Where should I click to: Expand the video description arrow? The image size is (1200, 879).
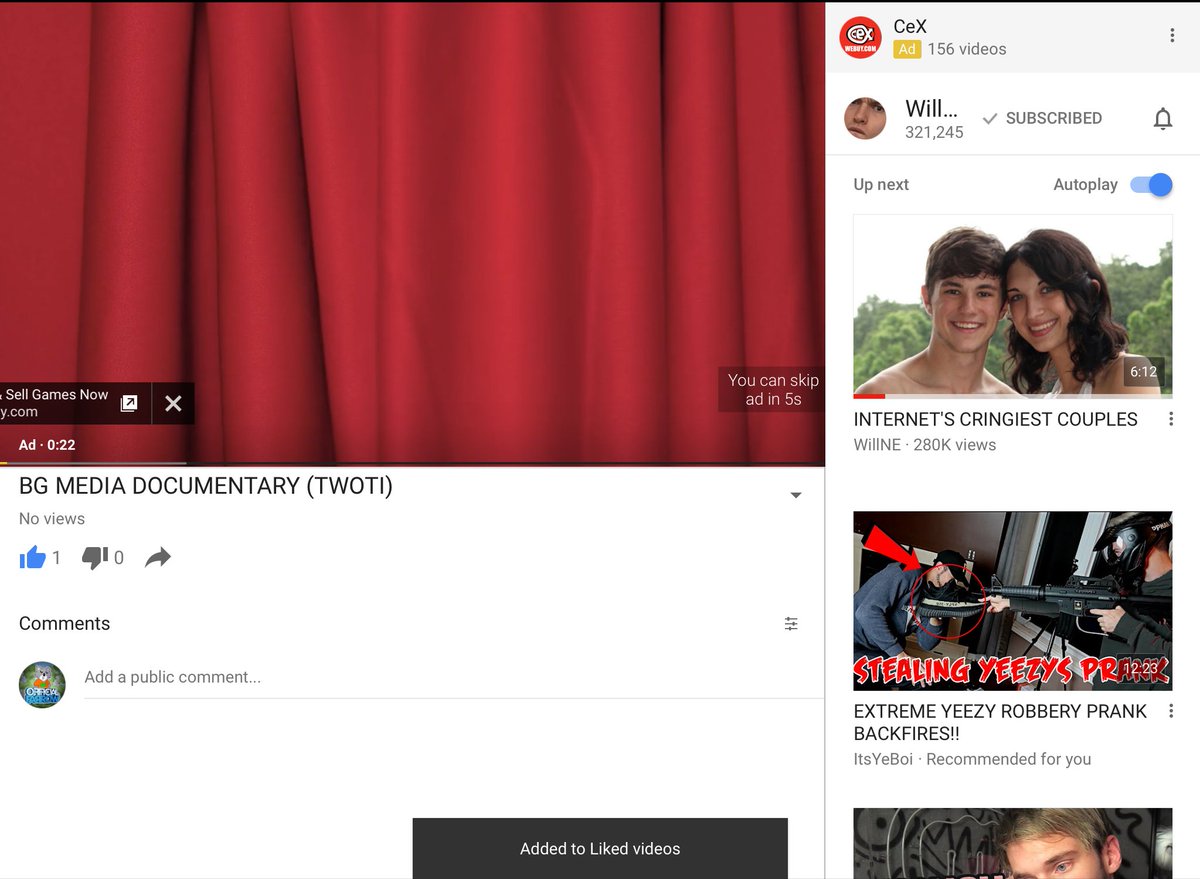click(796, 495)
